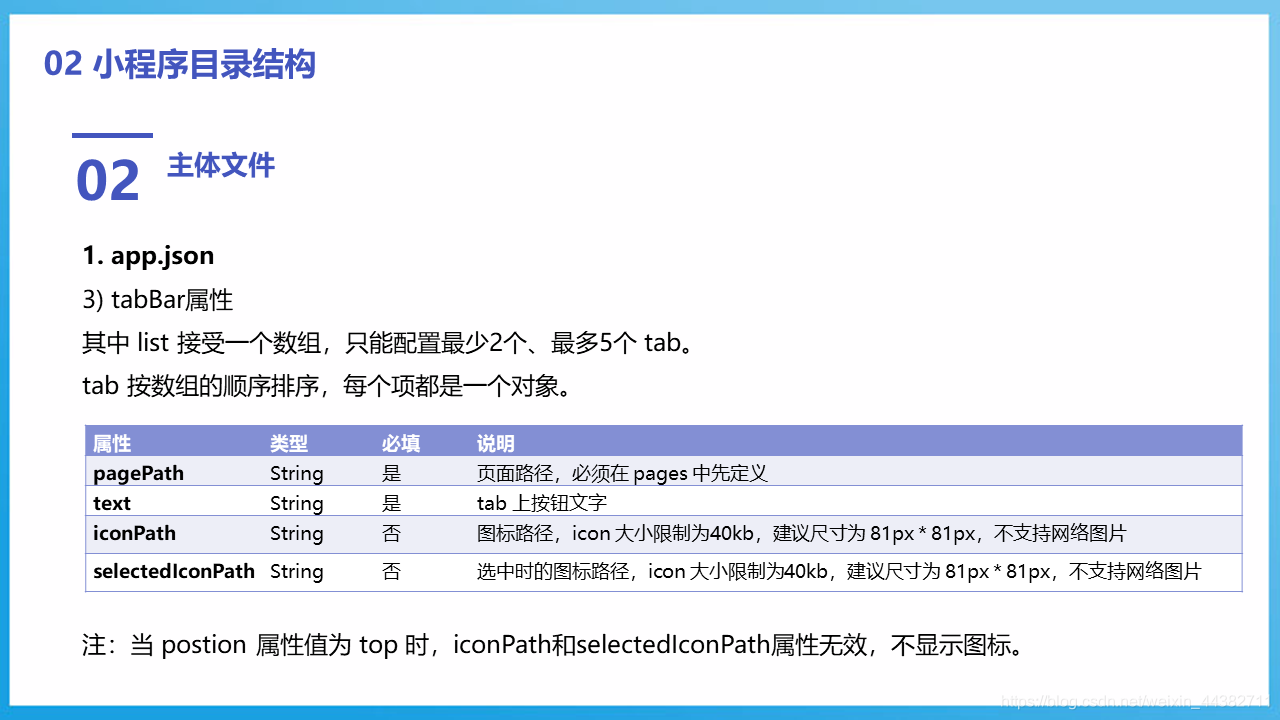The height and width of the screenshot is (720, 1280).
Task: Click description starting '选中时的图标路径'
Action: [x=839, y=571]
